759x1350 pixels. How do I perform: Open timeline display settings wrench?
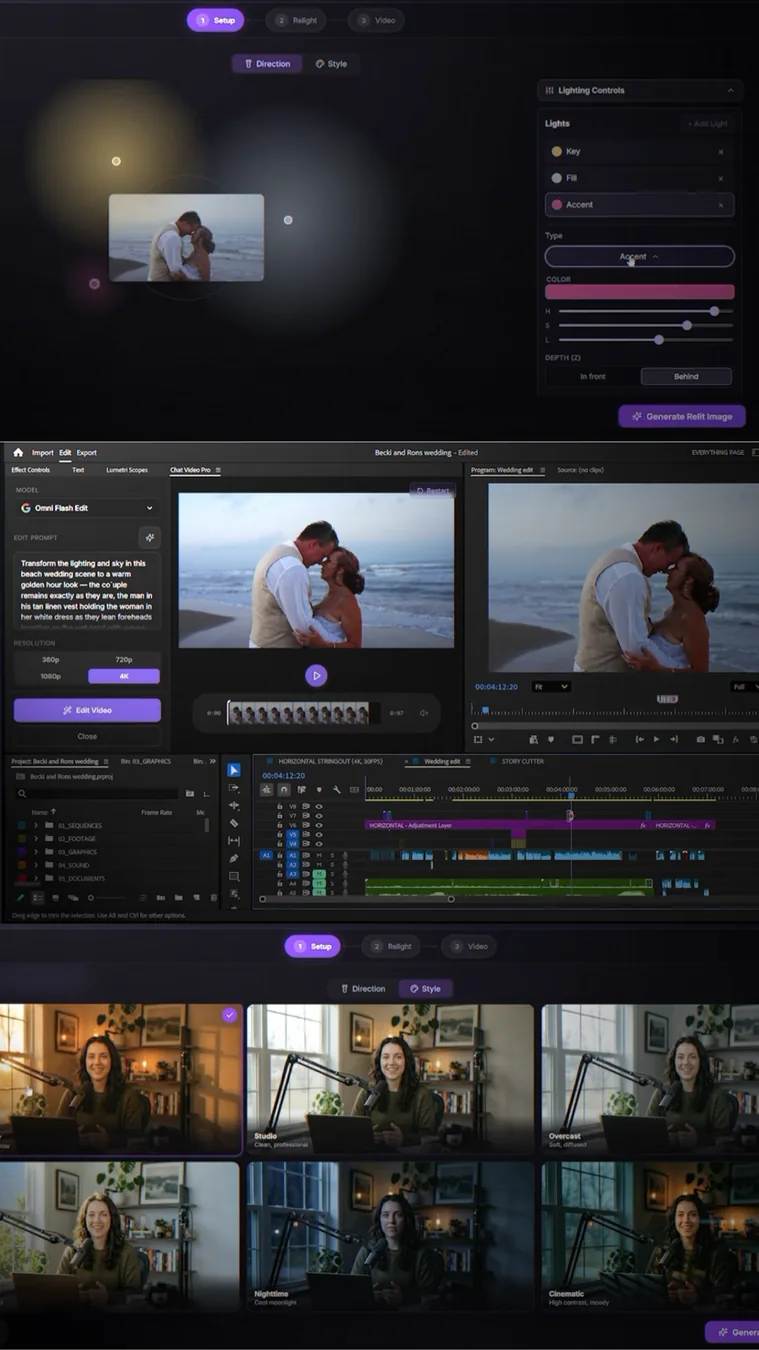336,790
